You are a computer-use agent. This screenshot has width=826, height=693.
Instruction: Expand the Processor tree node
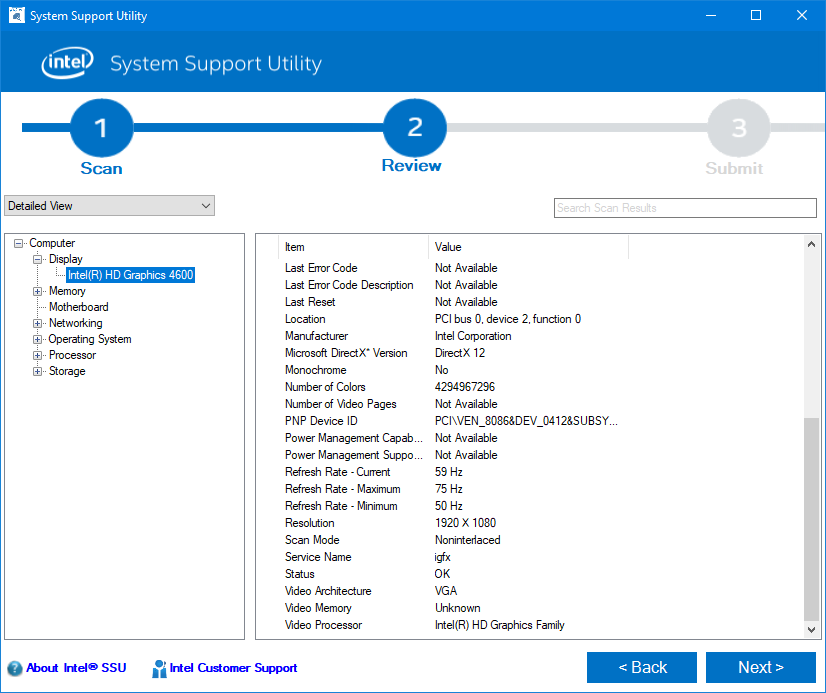tap(37, 355)
